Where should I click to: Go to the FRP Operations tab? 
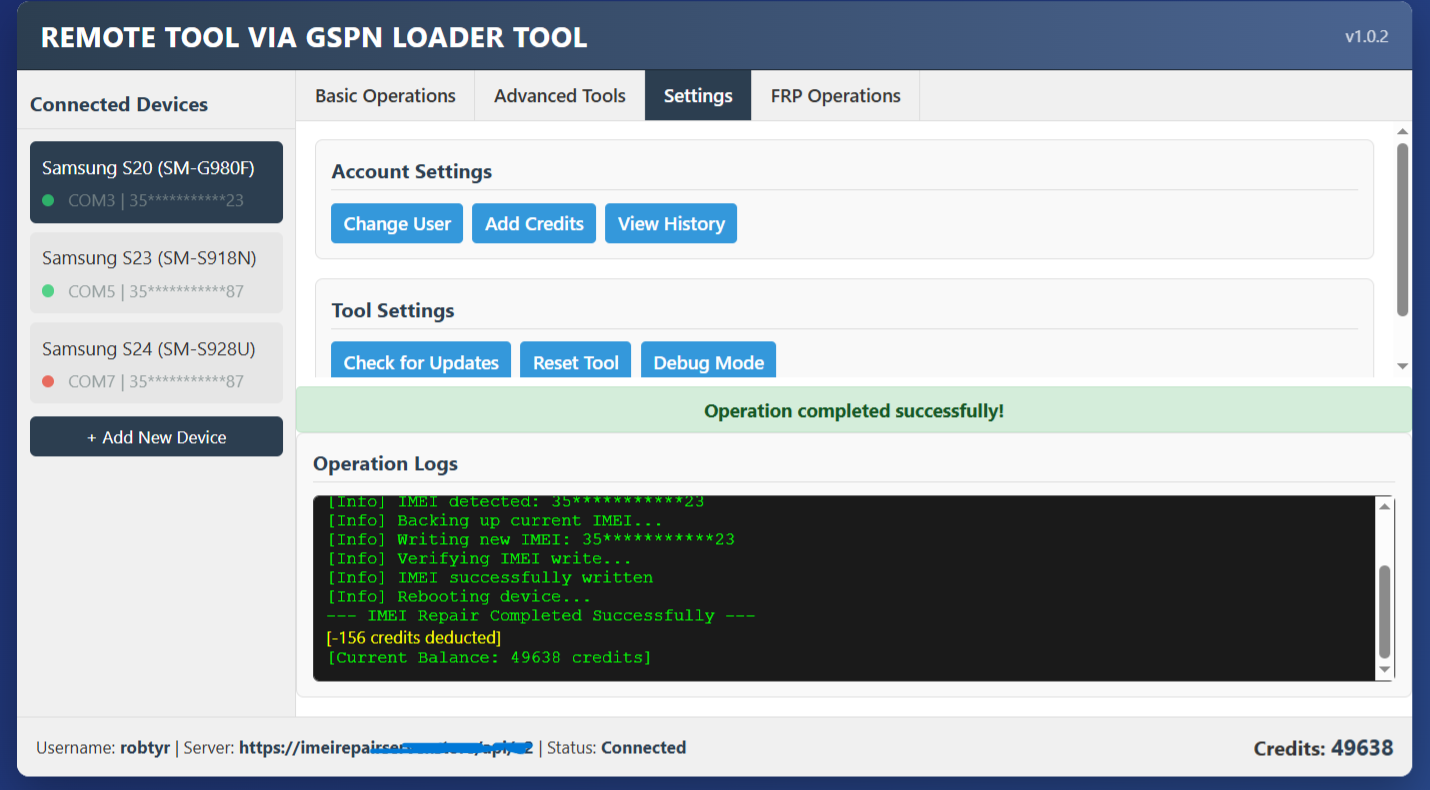click(835, 96)
